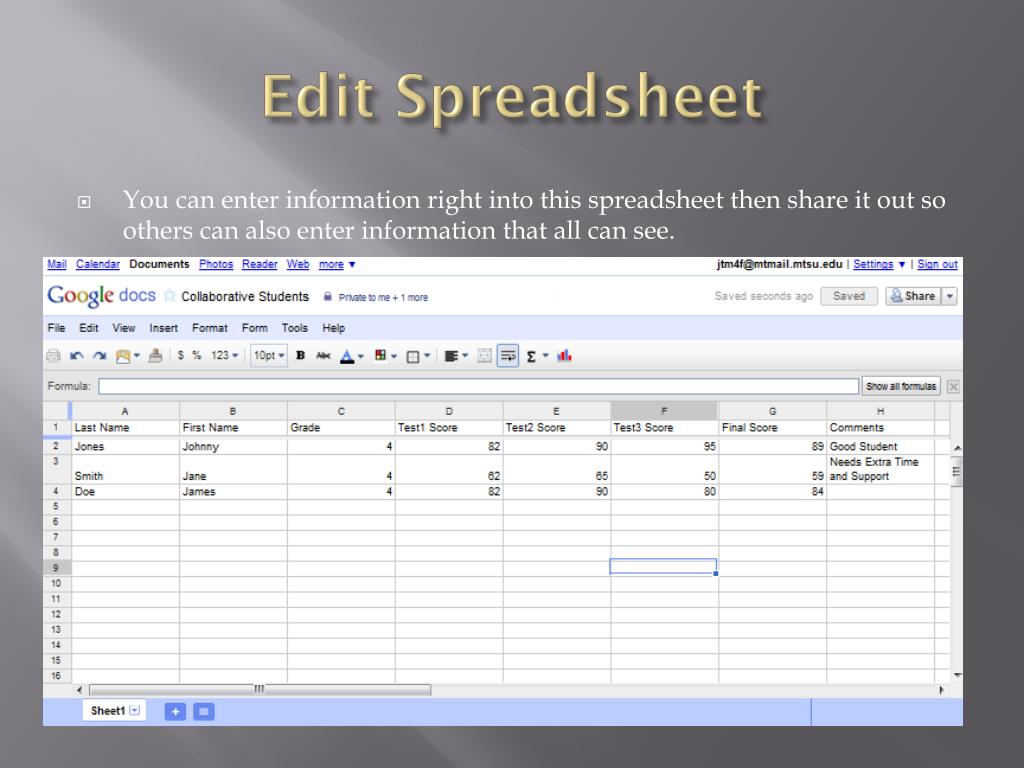The image size is (1024, 768).
Task: Expand the more links dropdown
Action: point(336,264)
